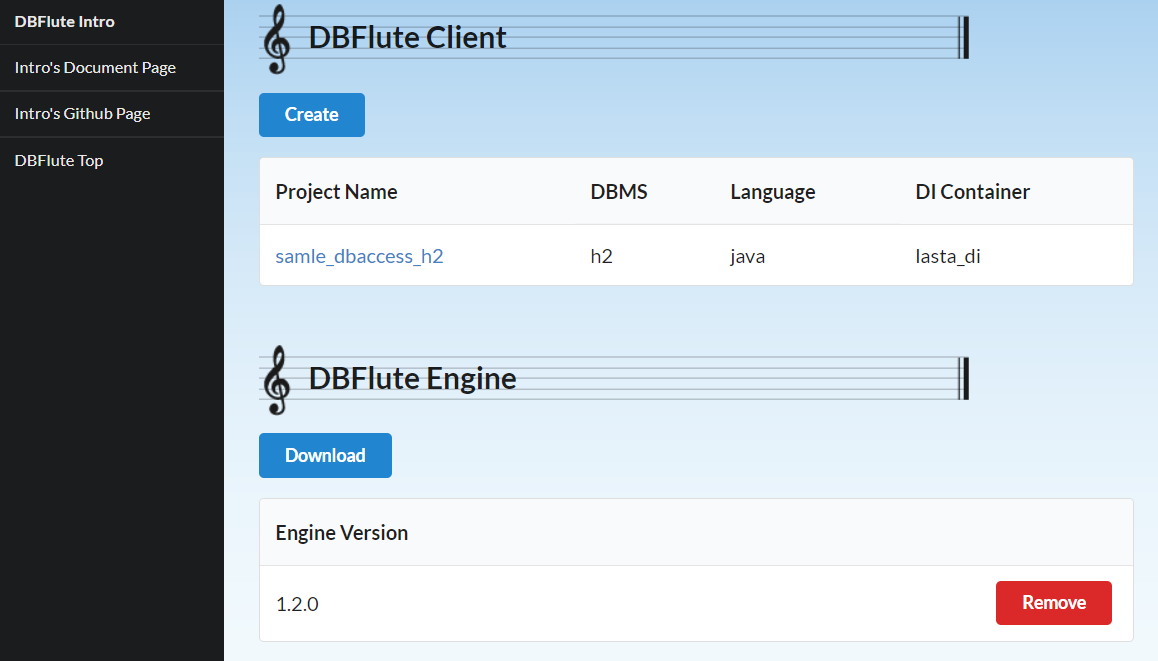Select the DBMS column header
Screen dimensions: 1158x661
tap(619, 191)
